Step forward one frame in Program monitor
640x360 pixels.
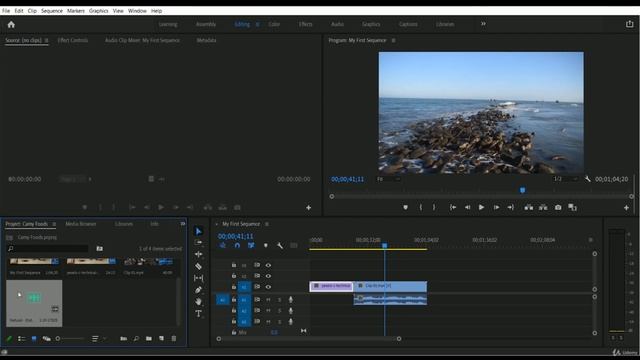(x=496, y=207)
